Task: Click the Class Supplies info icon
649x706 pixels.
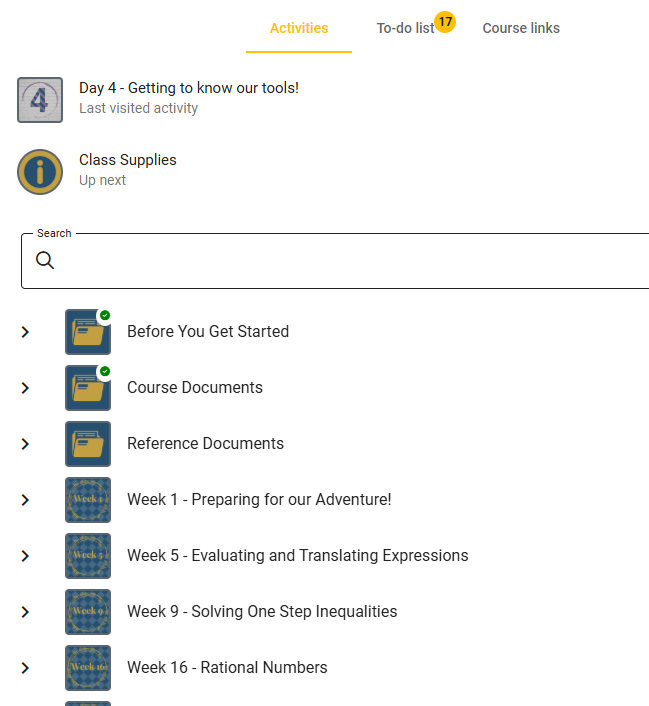Action: [40, 172]
